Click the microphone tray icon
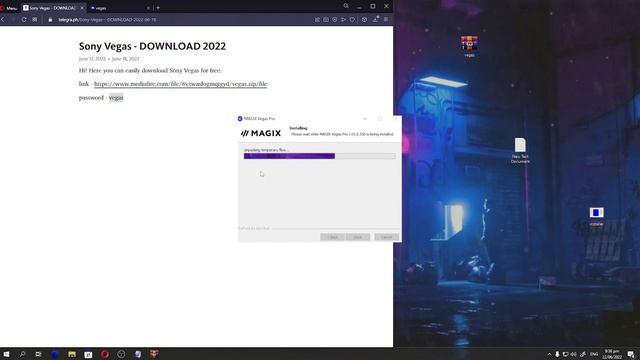 (x=557, y=354)
